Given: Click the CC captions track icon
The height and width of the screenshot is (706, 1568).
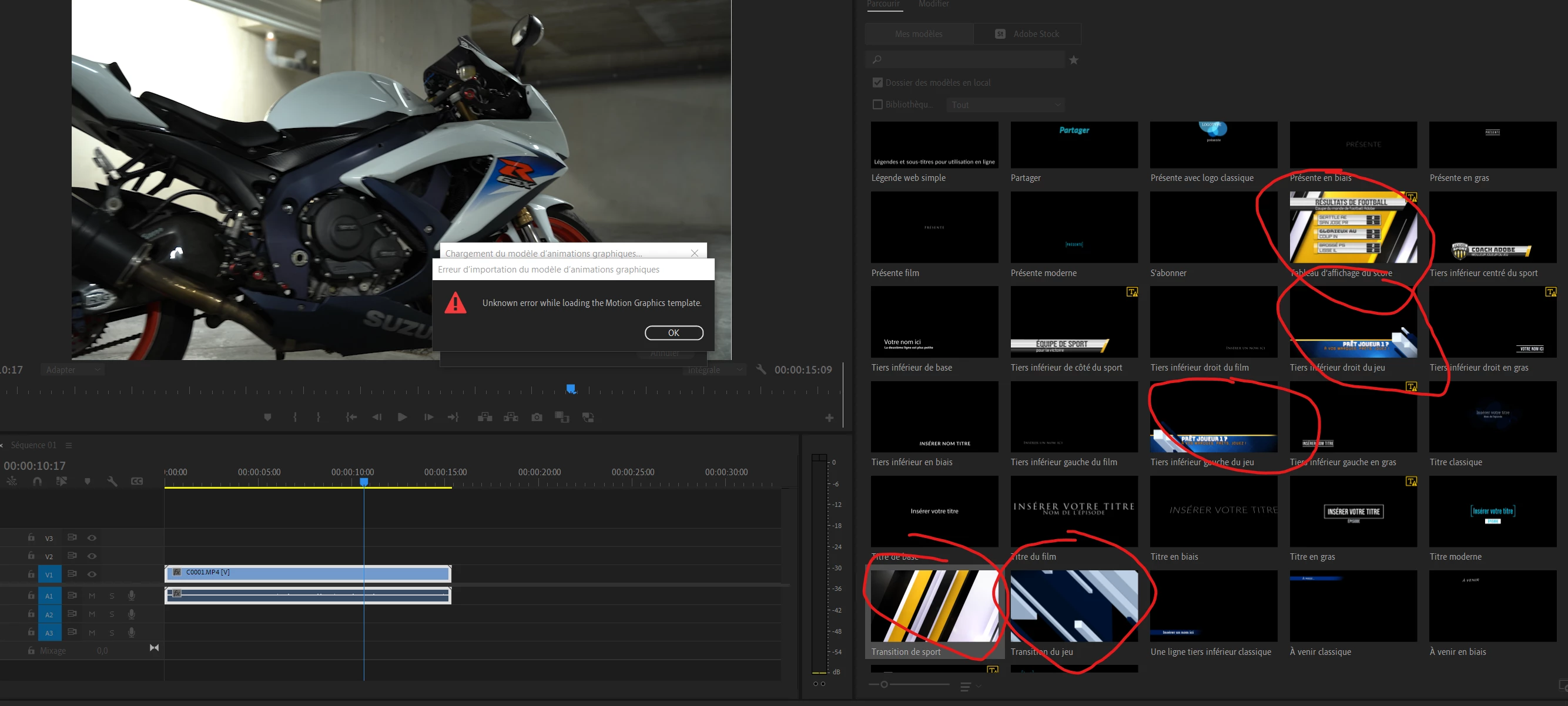Looking at the screenshot, I should (137, 481).
